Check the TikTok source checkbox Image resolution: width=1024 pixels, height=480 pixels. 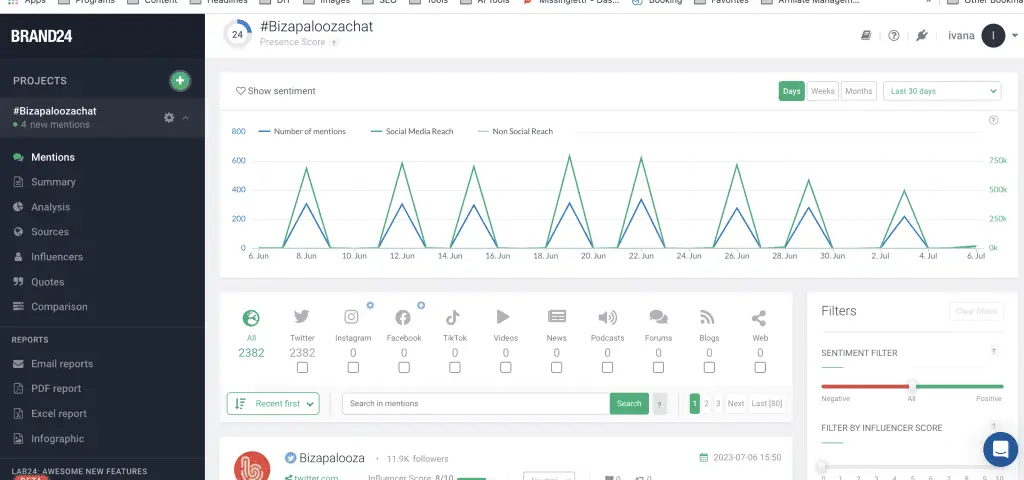coord(455,368)
